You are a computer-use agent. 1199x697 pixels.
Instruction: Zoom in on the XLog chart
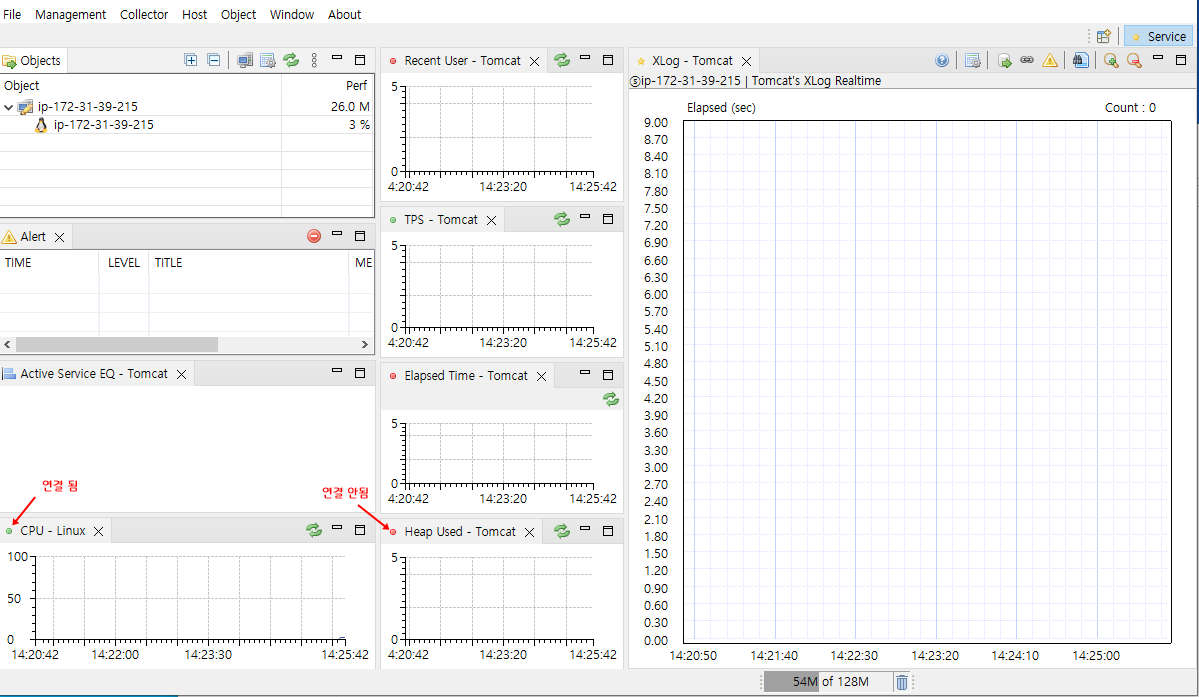[x=1111, y=60]
